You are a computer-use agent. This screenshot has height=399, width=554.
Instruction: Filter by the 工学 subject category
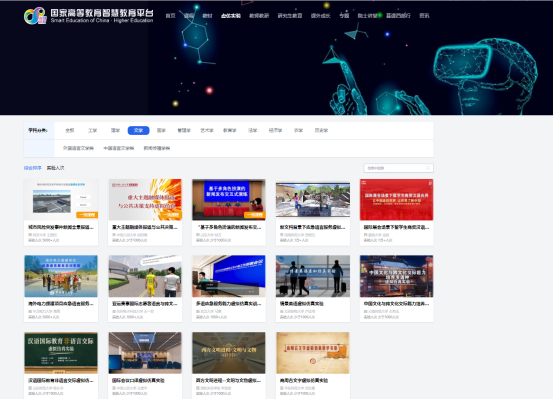point(93,130)
